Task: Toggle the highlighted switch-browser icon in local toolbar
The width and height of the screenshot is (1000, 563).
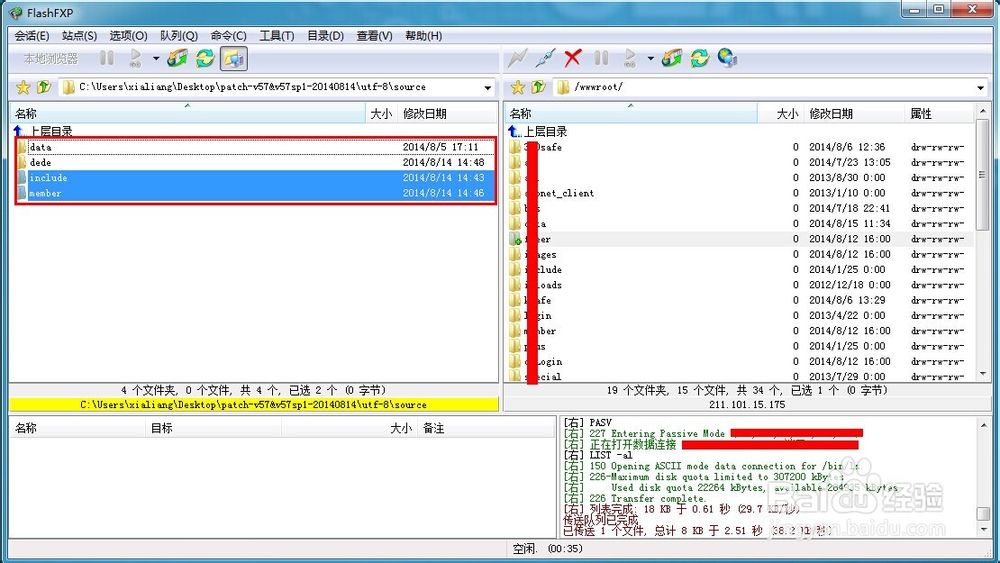Action: tap(234, 59)
